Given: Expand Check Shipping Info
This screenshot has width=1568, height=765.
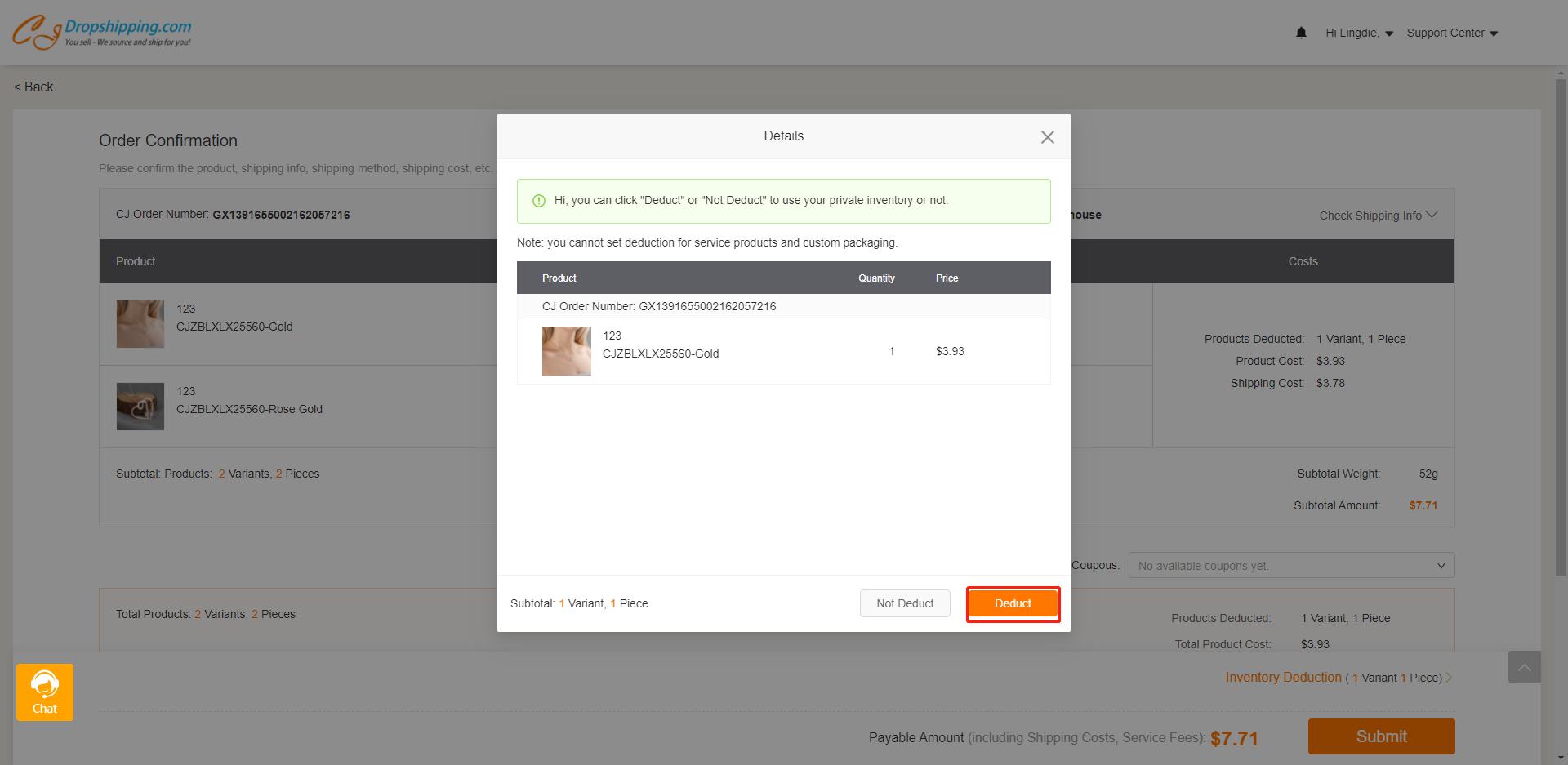Looking at the screenshot, I should (x=1378, y=216).
